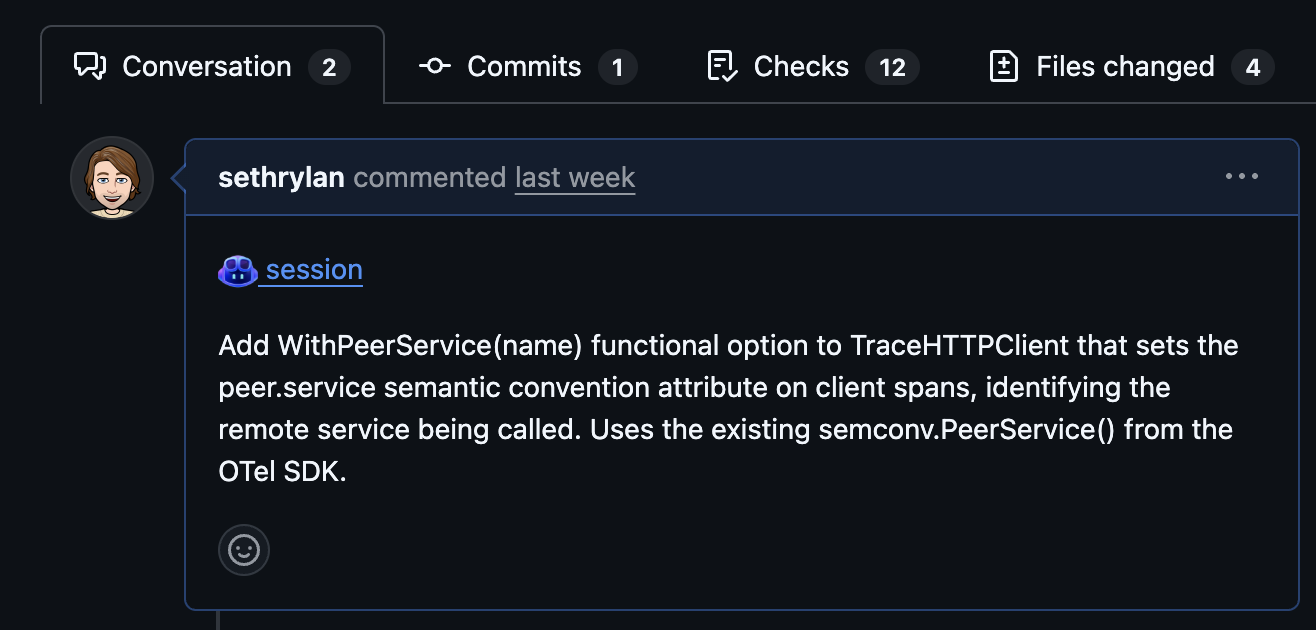Image resolution: width=1316 pixels, height=630 pixels.
Task: Click the Commits git-commit icon
Action: [x=434, y=67]
